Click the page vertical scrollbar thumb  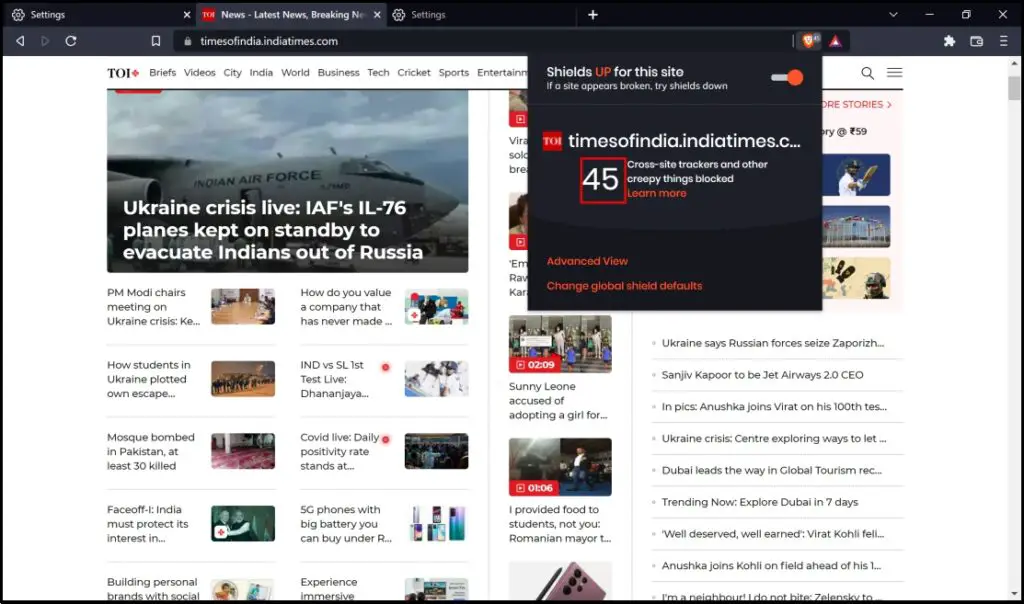[1014, 87]
